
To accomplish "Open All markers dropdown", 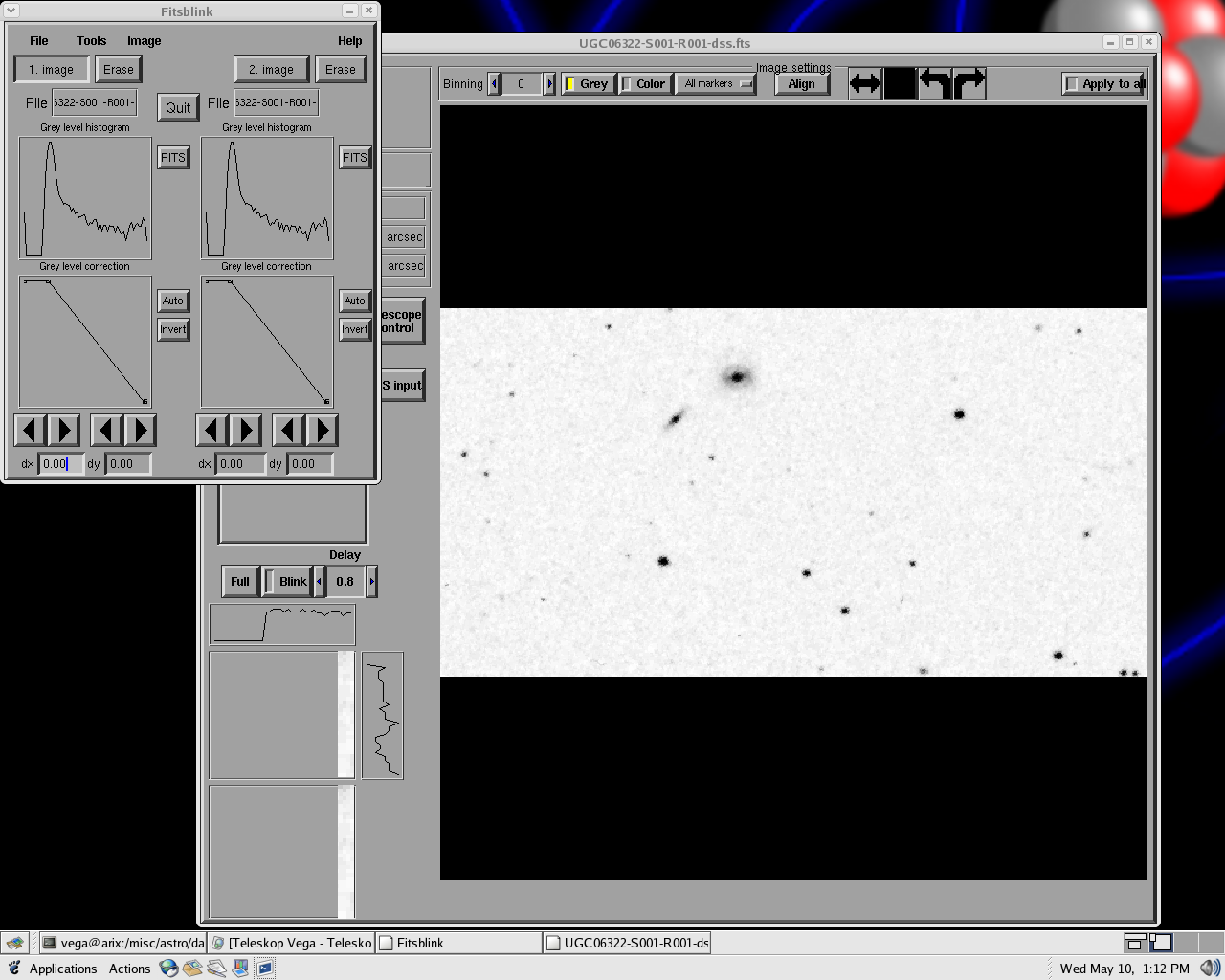I will coord(717,83).
